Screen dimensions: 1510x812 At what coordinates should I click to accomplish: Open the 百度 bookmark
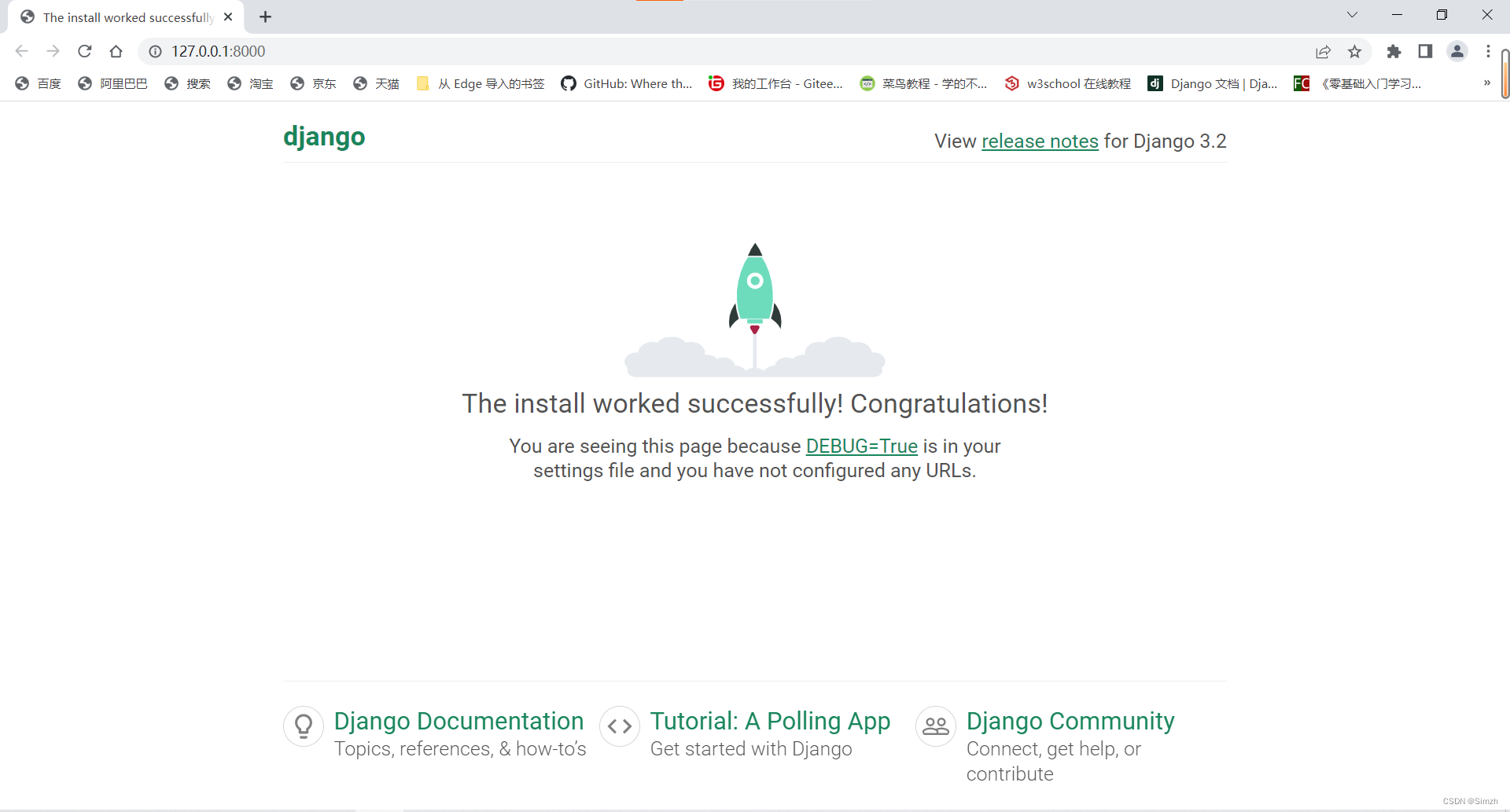pyautogui.click(x=38, y=83)
